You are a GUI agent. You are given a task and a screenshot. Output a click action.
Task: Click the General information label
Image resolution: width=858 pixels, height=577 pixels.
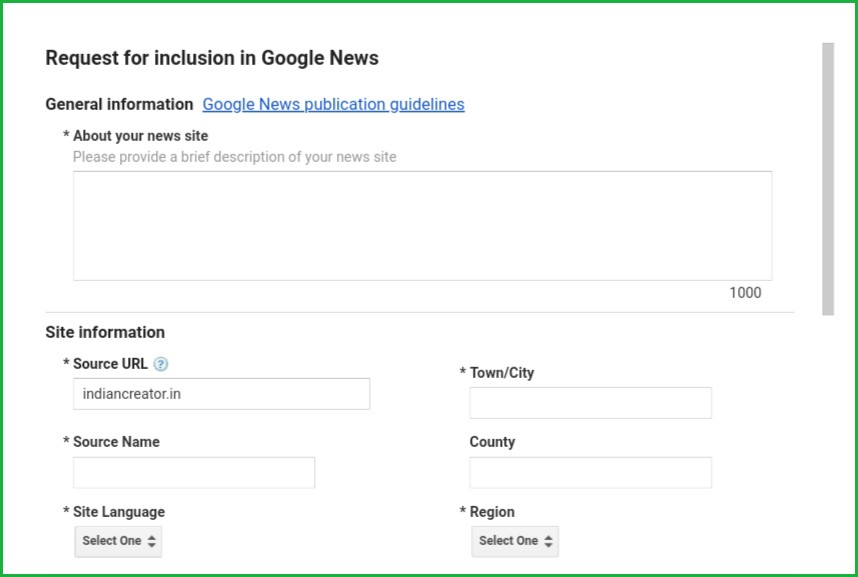point(119,104)
